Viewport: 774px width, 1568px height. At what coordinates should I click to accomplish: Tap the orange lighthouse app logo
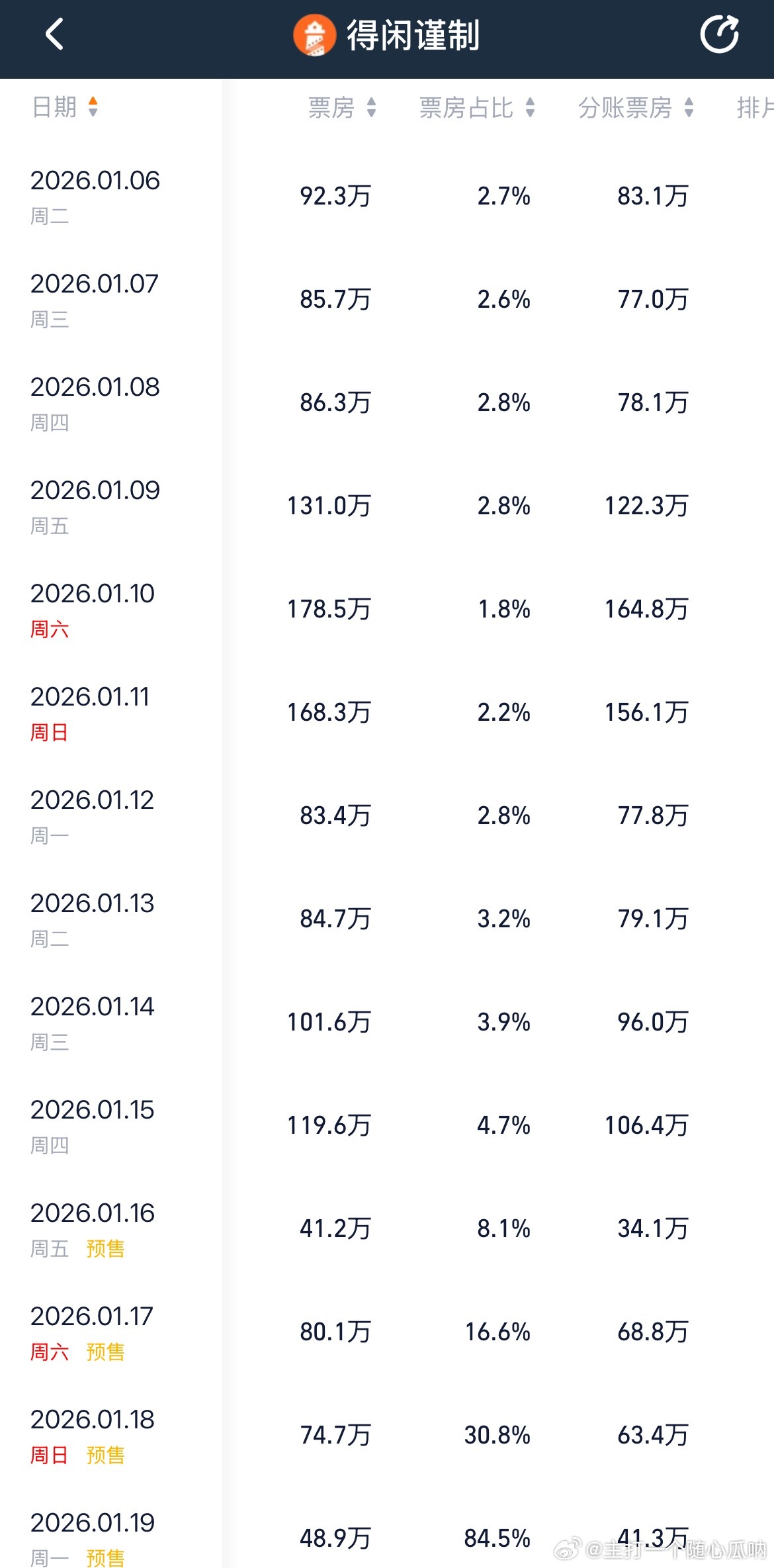[x=314, y=35]
